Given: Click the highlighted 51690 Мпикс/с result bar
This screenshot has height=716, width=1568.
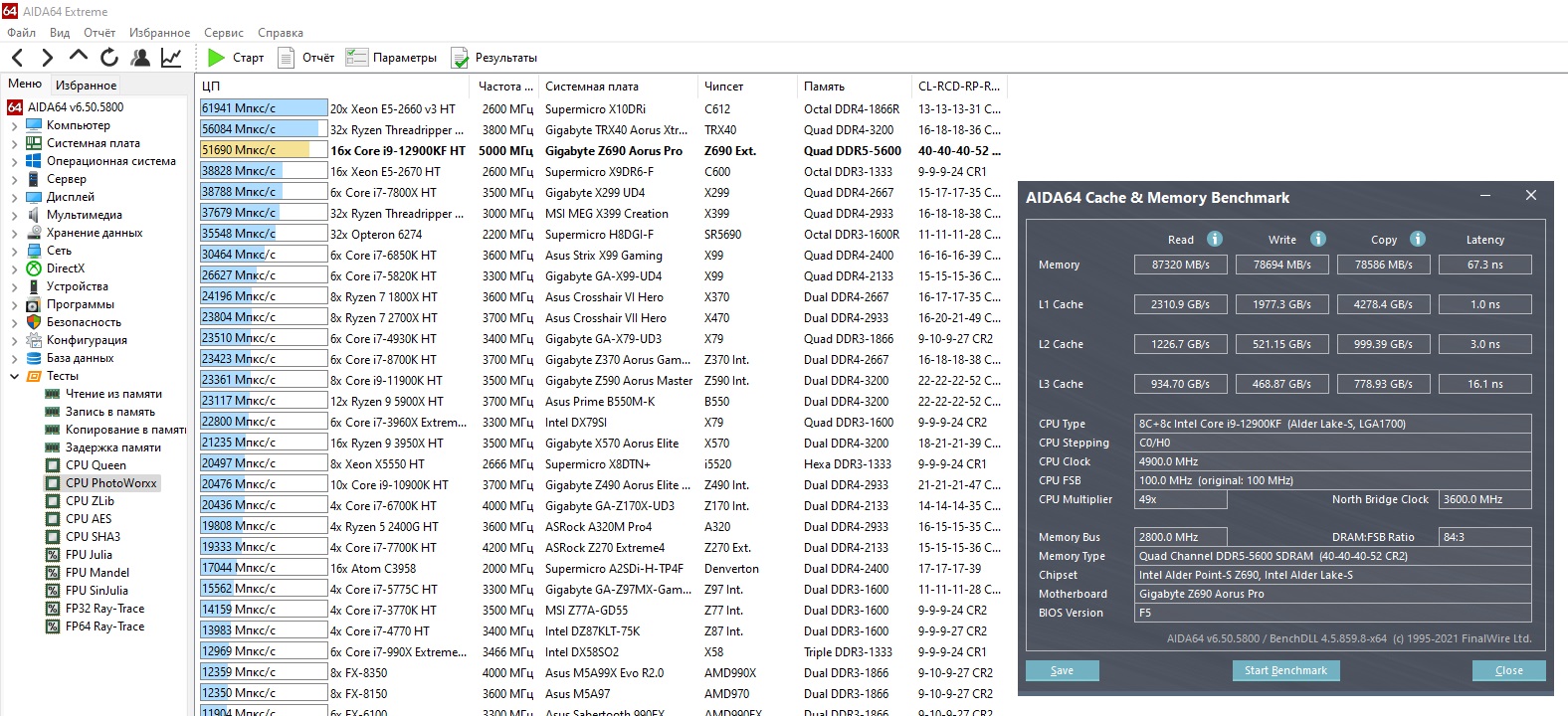Looking at the screenshot, I should pyautogui.click(x=264, y=150).
